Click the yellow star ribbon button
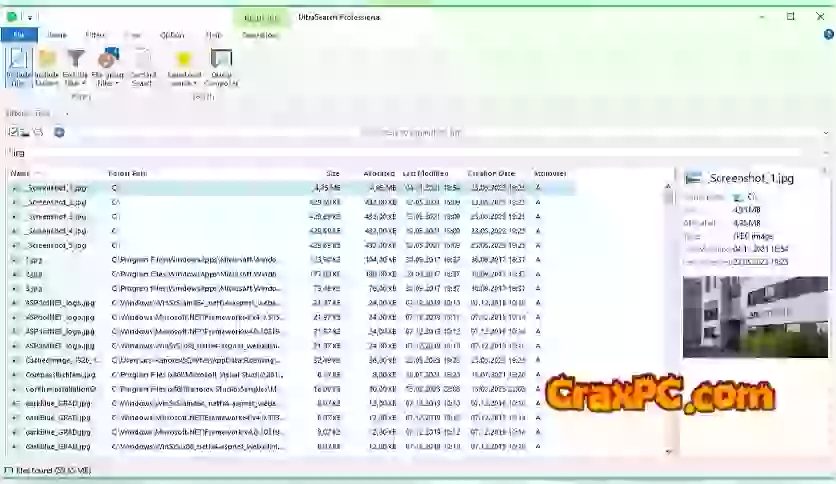This screenshot has height=484, width=836. click(184, 67)
